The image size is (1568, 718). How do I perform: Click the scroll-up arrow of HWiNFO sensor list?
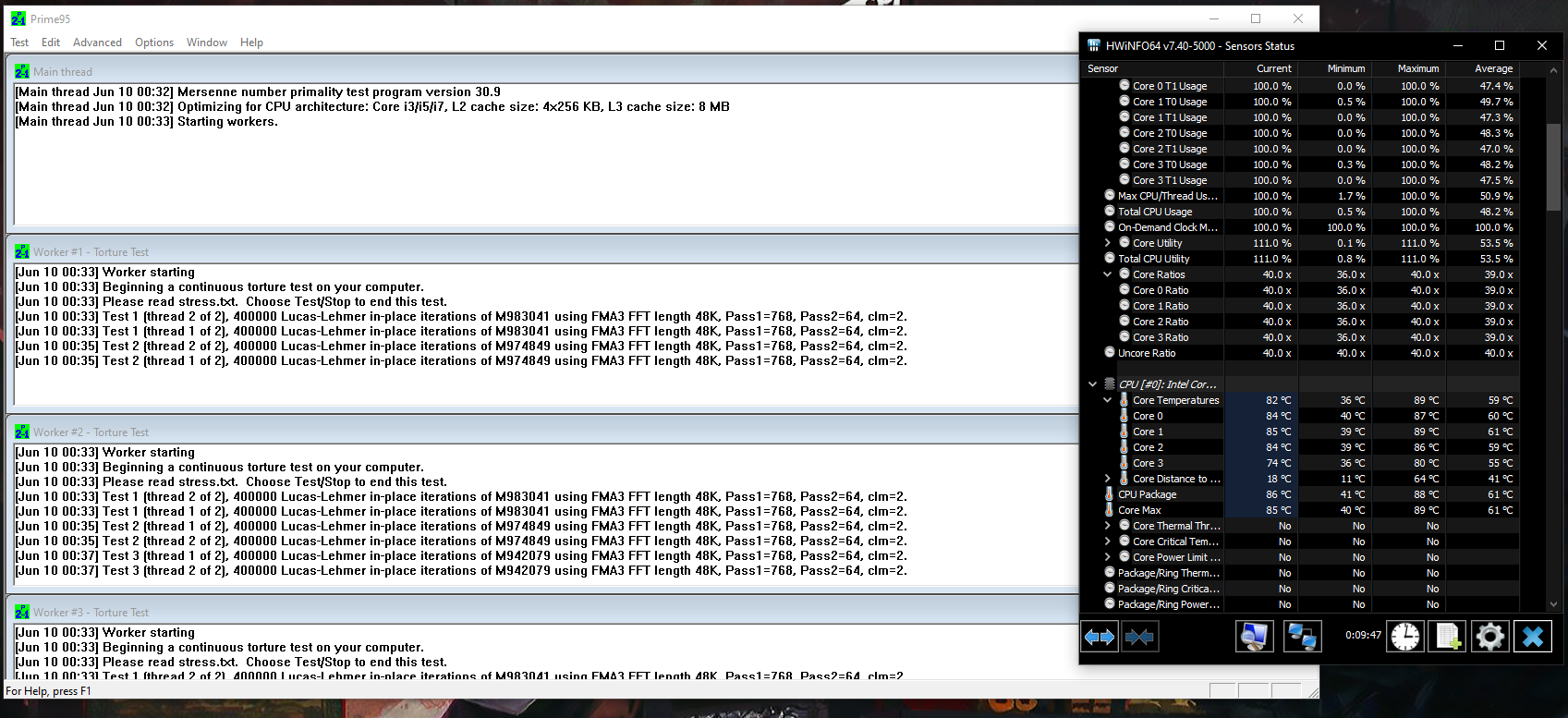point(1552,68)
